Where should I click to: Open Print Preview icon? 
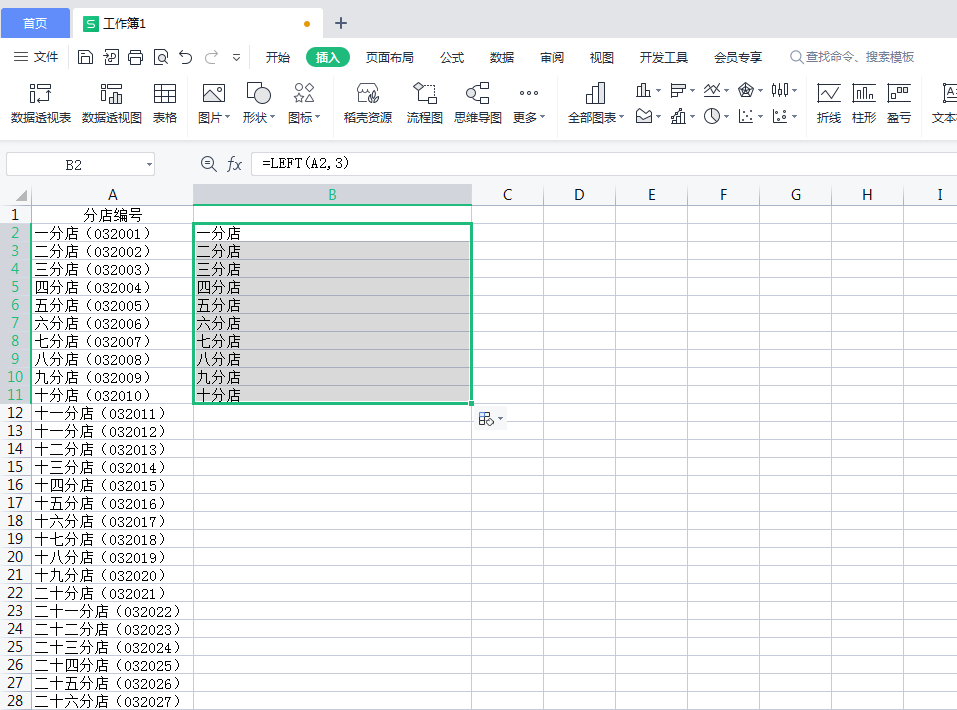161,57
